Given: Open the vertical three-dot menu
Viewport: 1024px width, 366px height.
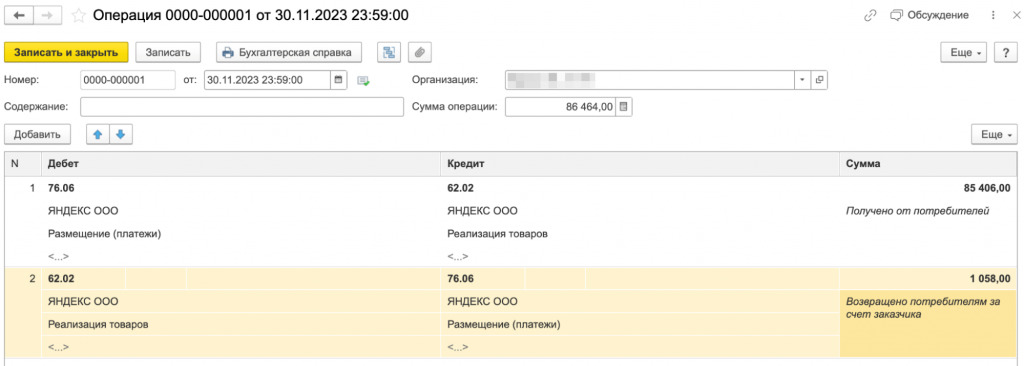Looking at the screenshot, I should point(993,15).
